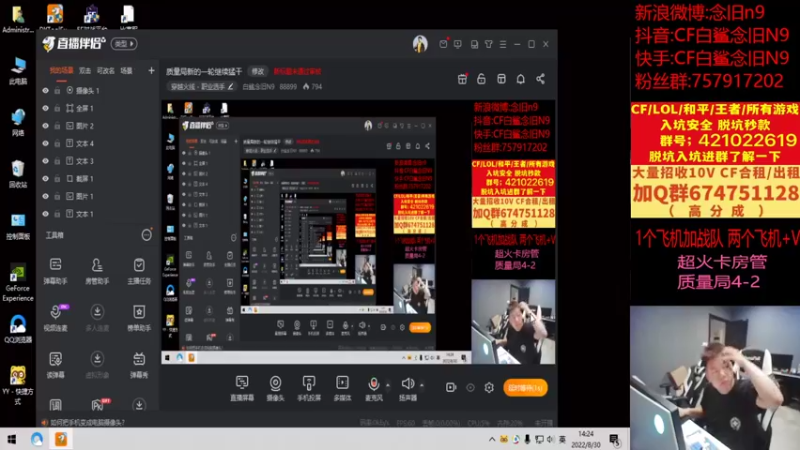Open the 视频连麦 microphone tool
This screenshot has height=450, width=800.
click(x=55, y=317)
